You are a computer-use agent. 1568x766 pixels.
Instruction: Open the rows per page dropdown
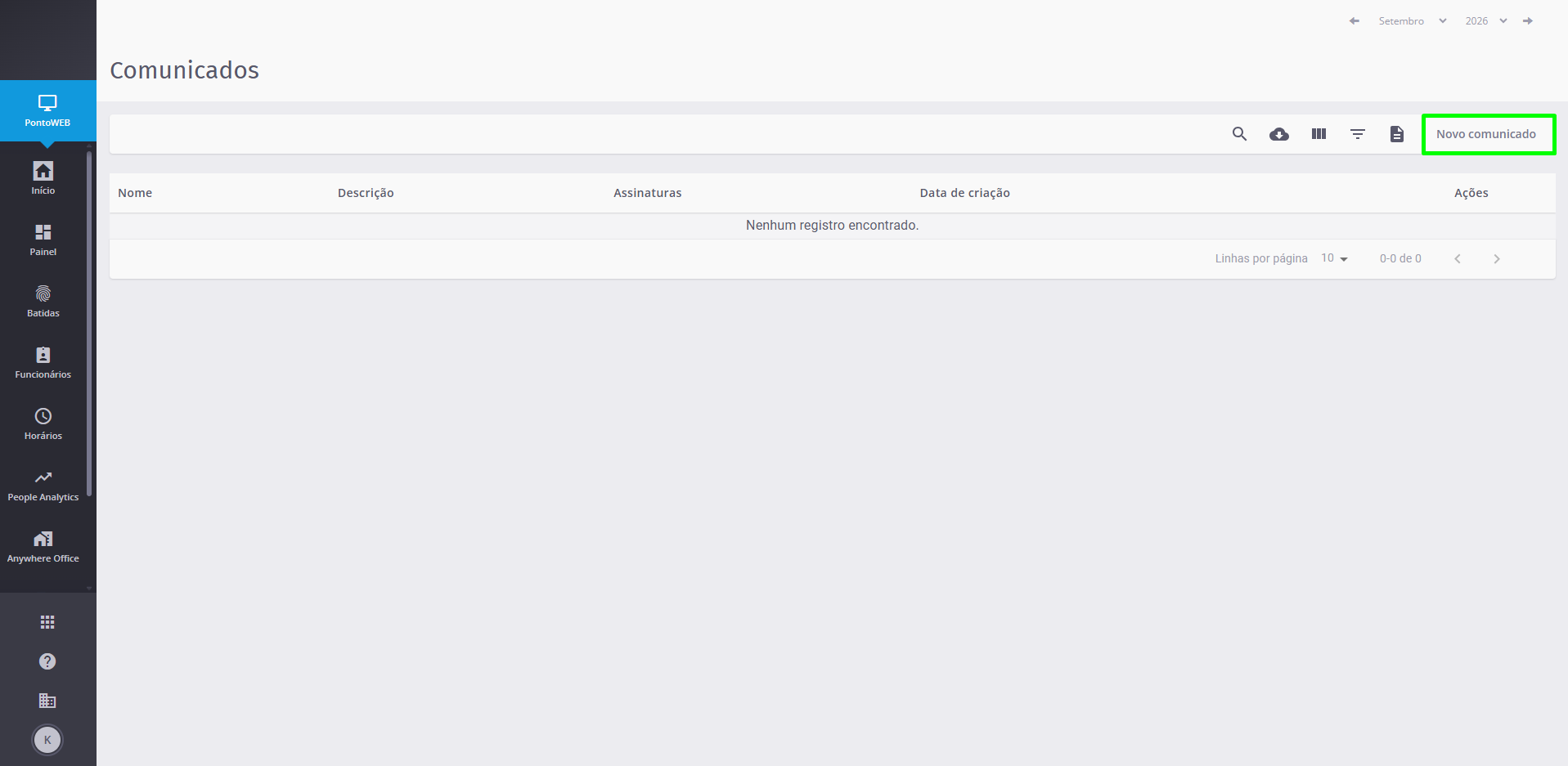1334,258
